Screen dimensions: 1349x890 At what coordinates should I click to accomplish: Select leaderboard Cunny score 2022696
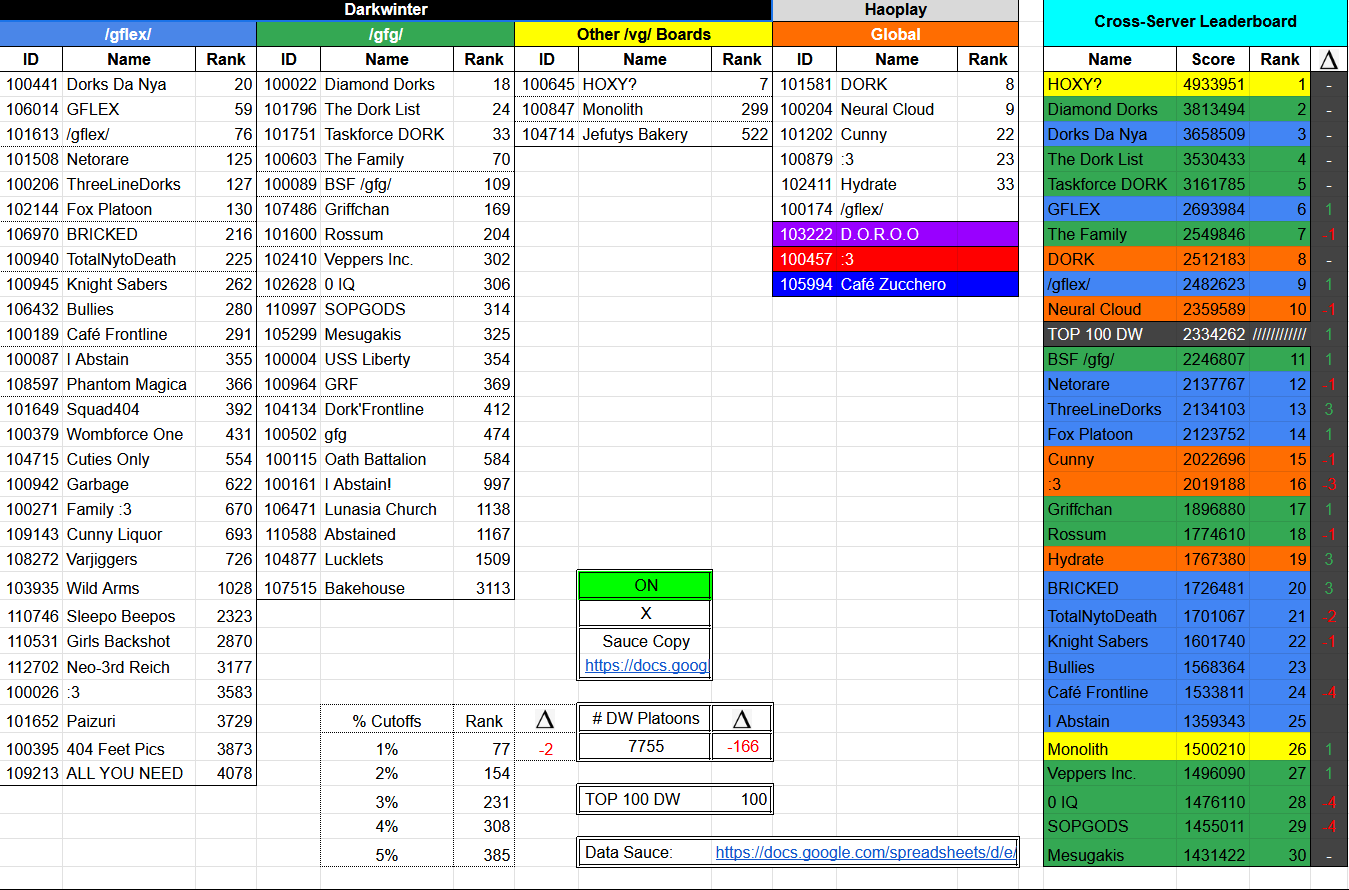(1213, 459)
